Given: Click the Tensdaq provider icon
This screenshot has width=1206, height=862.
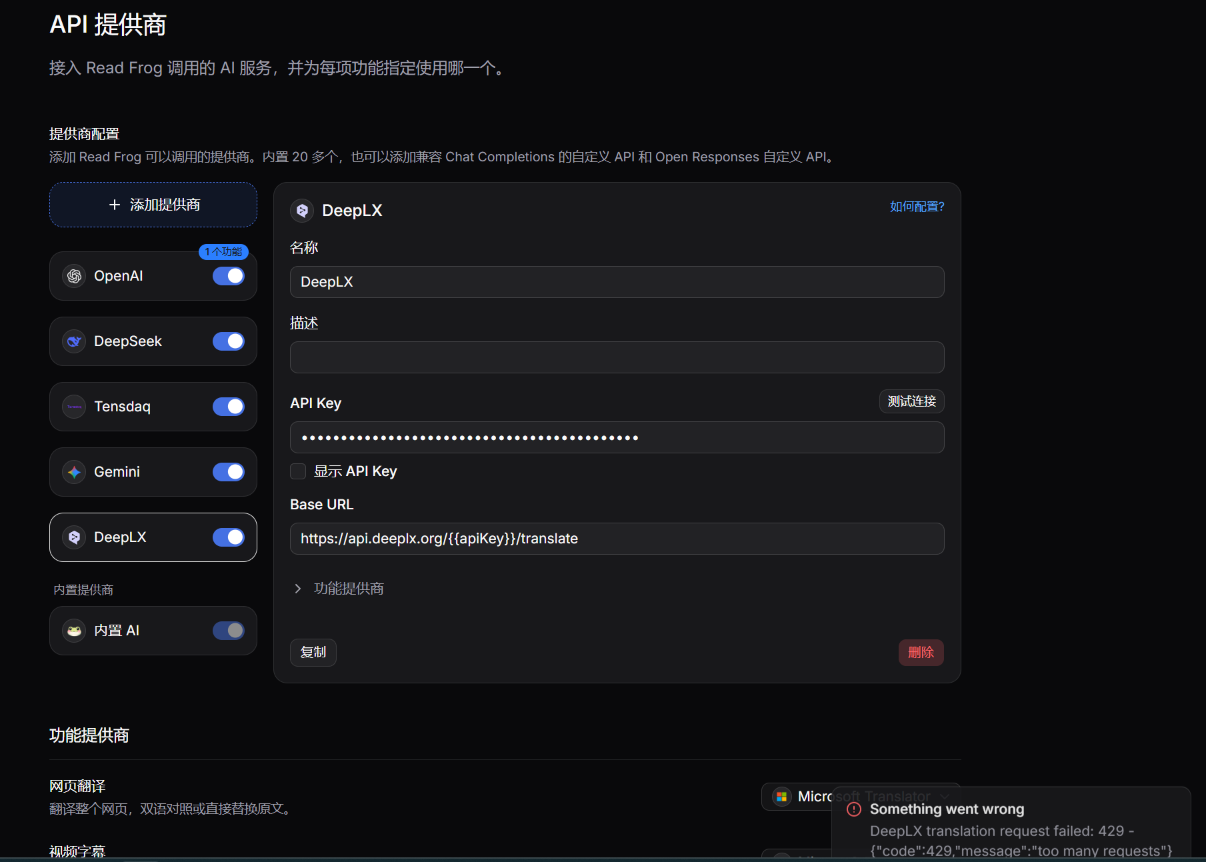Looking at the screenshot, I should (74, 407).
